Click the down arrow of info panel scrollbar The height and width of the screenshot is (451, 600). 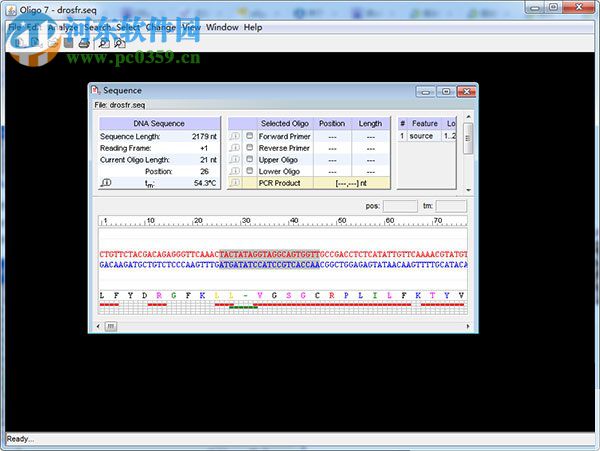coord(468,190)
